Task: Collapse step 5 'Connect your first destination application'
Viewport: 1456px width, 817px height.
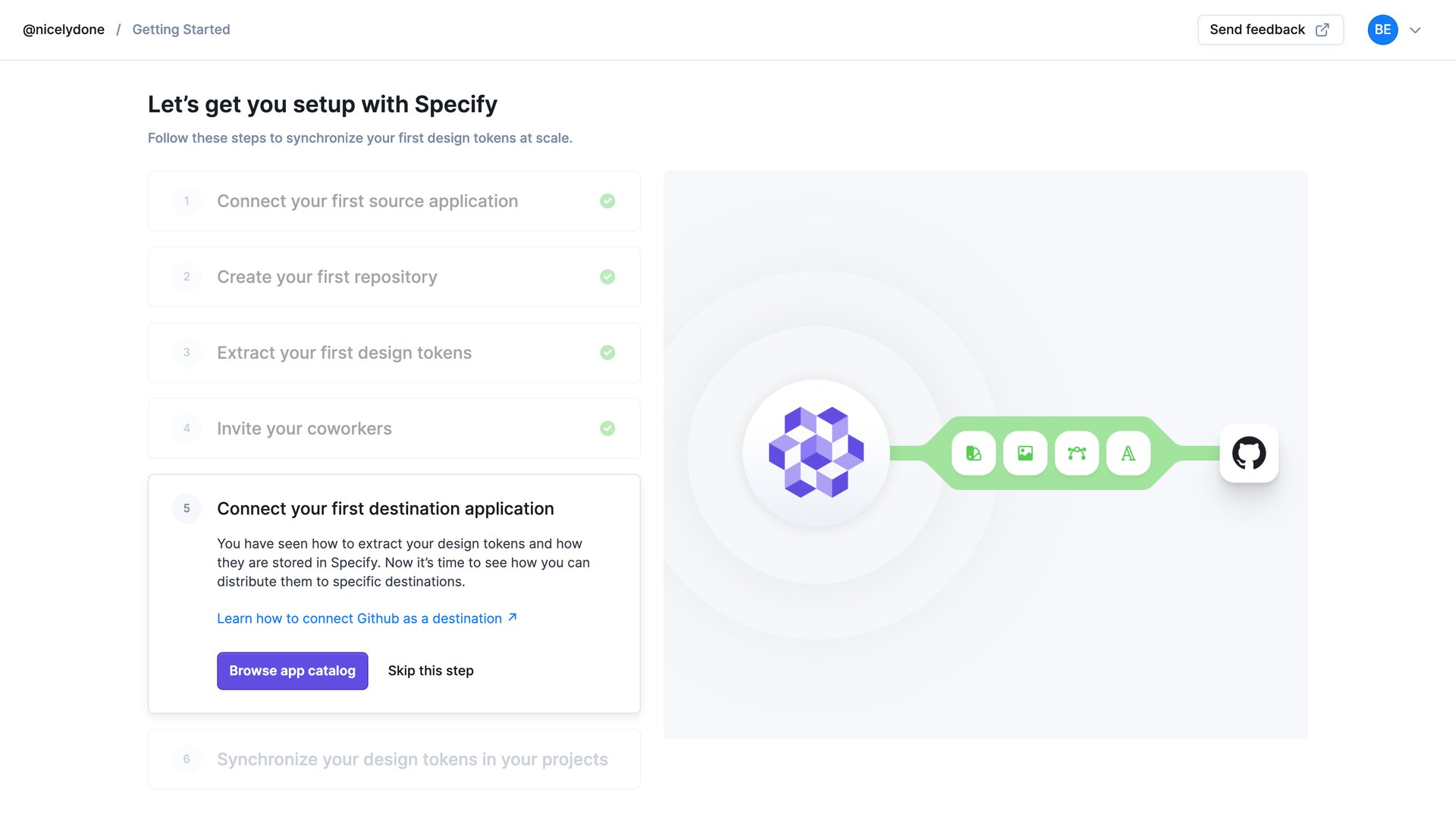Action: pos(385,508)
